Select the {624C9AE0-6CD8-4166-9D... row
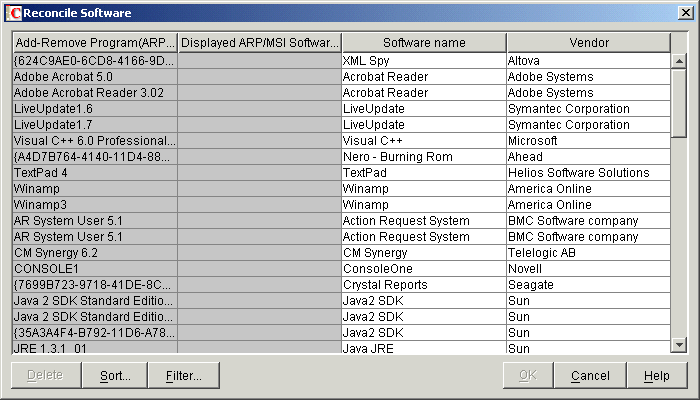Image resolution: width=700 pixels, height=400 pixels. 95,61
